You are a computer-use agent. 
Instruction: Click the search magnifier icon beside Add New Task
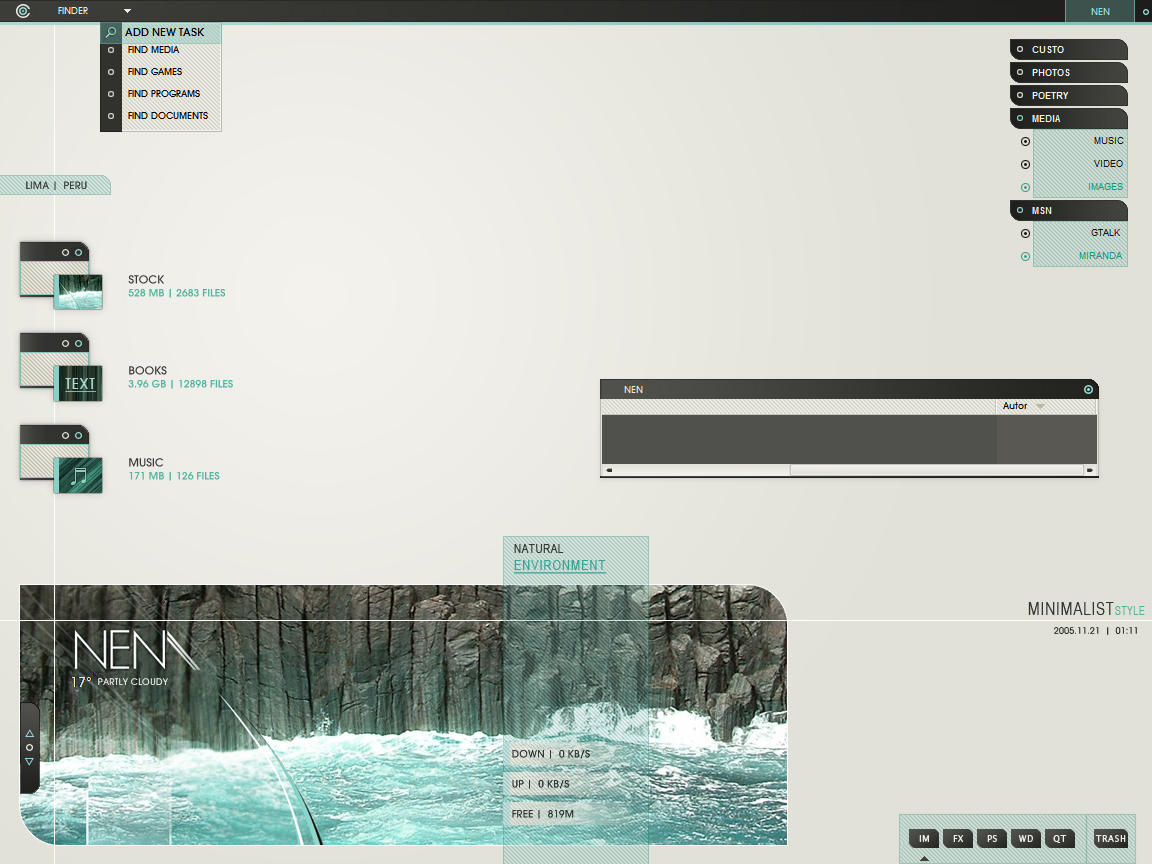(111, 32)
